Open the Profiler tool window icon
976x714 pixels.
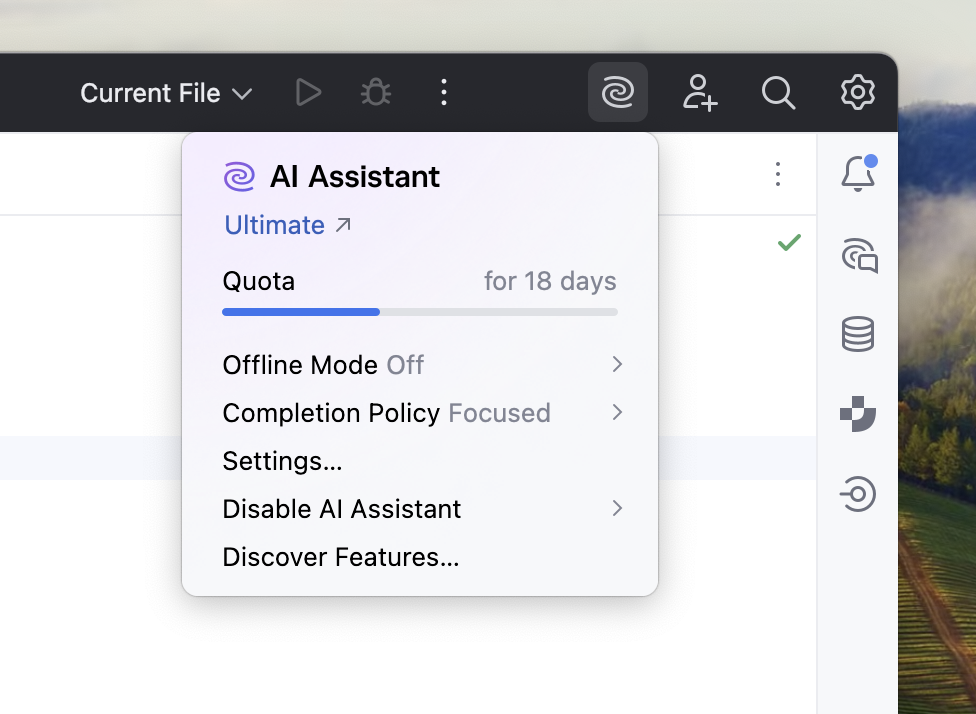click(857, 414)
